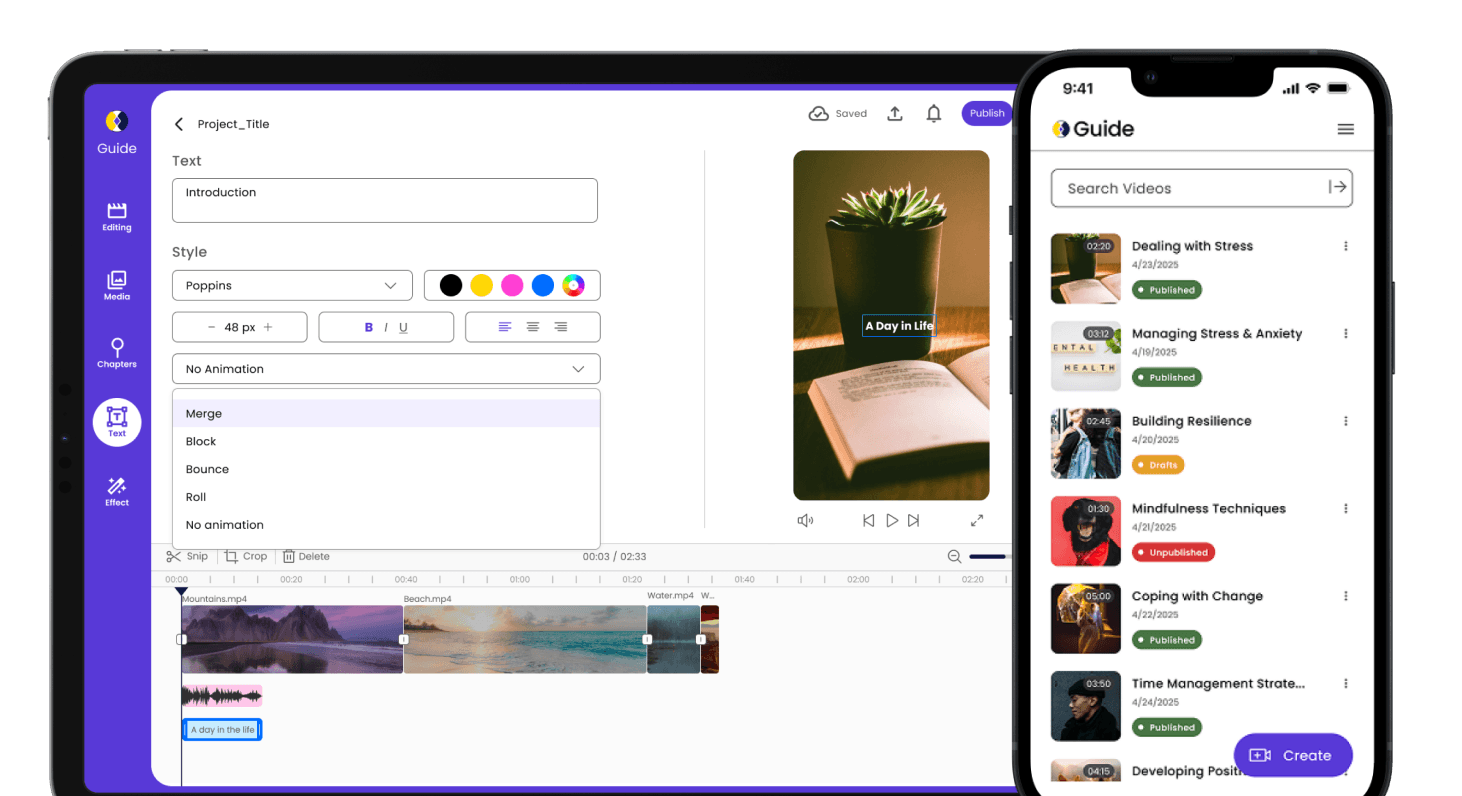The height and width of the screenshot is (796, 1462).
Task: Select the pink color swatch
Action: click(512, 286)
